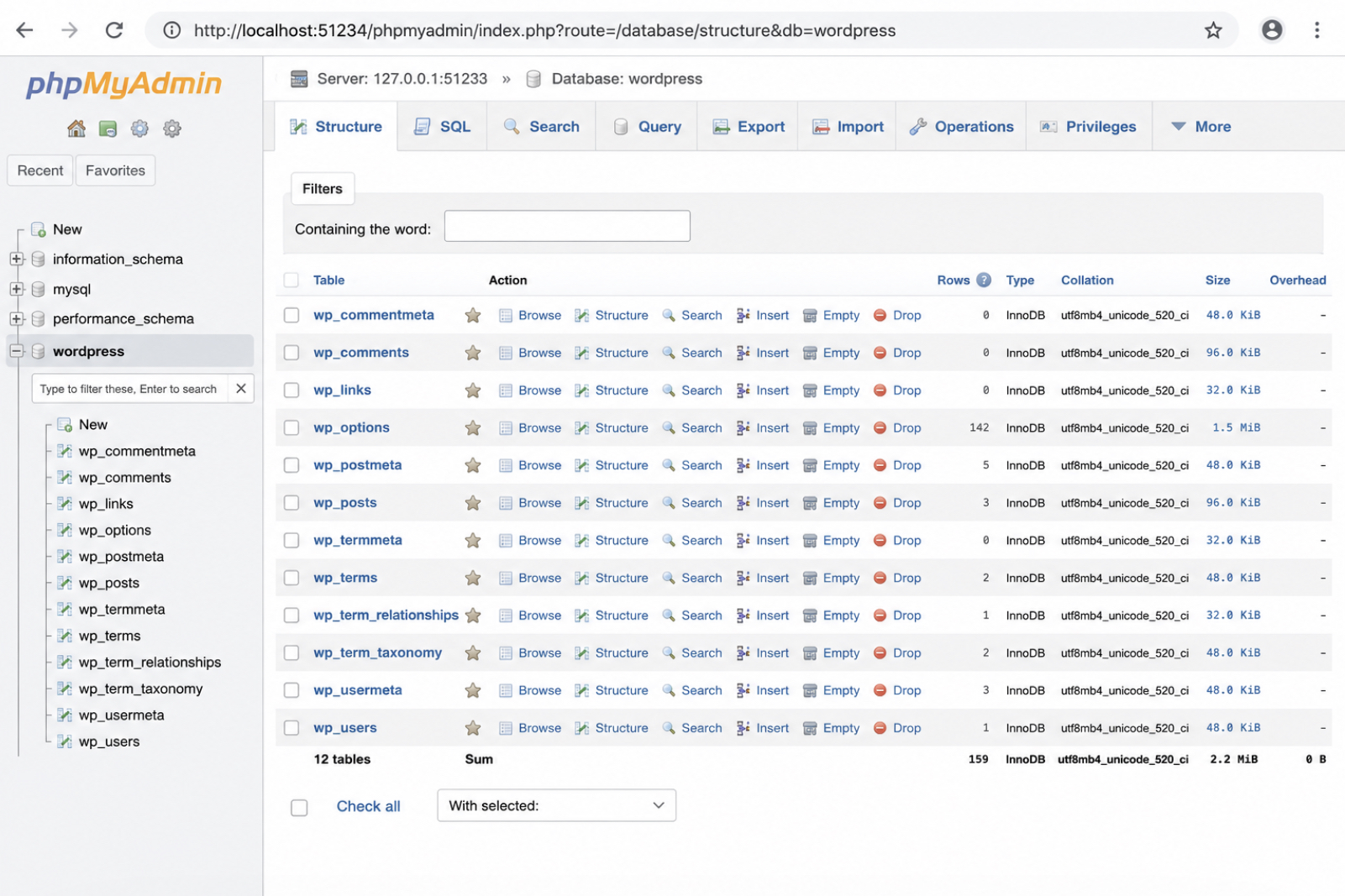Image resolution: width=1345 pixels, height=896 pixels.
Task: Click star icon for wp_options row
Action: click(473, 428)
